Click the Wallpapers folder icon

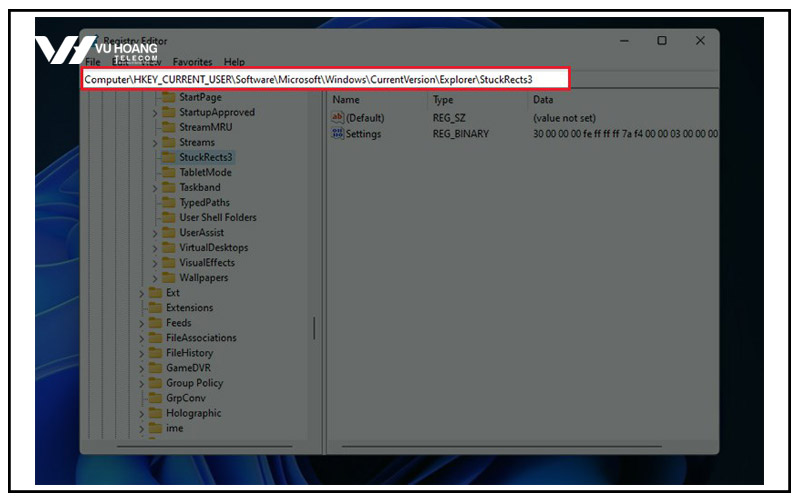[168, 278]
